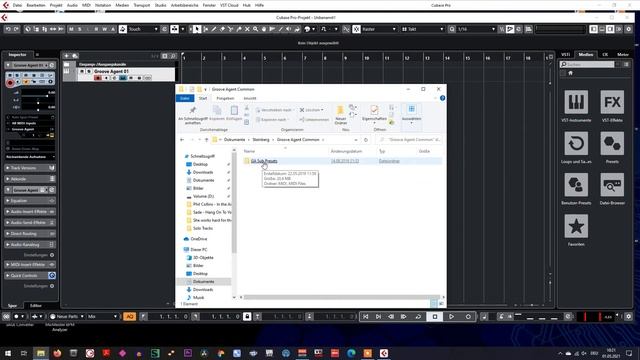Click Record circle in transport bar
The height and width of the screenshot is (360, 640).
point(468,316)
